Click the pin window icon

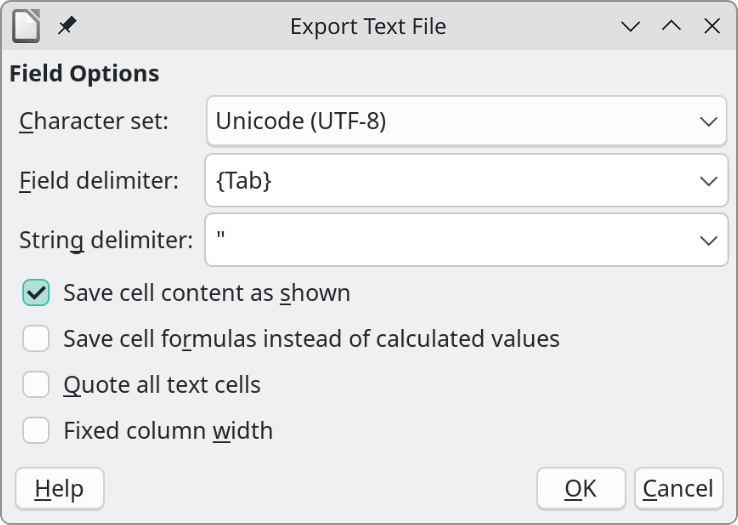[x=67, y=26]
